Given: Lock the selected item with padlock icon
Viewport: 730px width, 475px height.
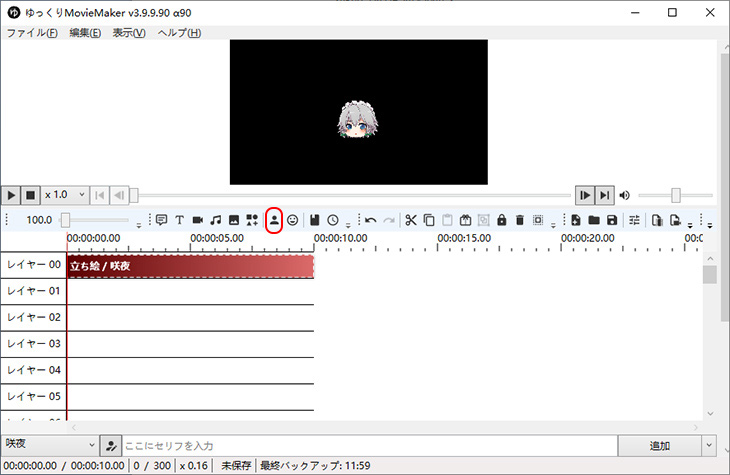Looking at the screenshot, I should click(501, 220).
